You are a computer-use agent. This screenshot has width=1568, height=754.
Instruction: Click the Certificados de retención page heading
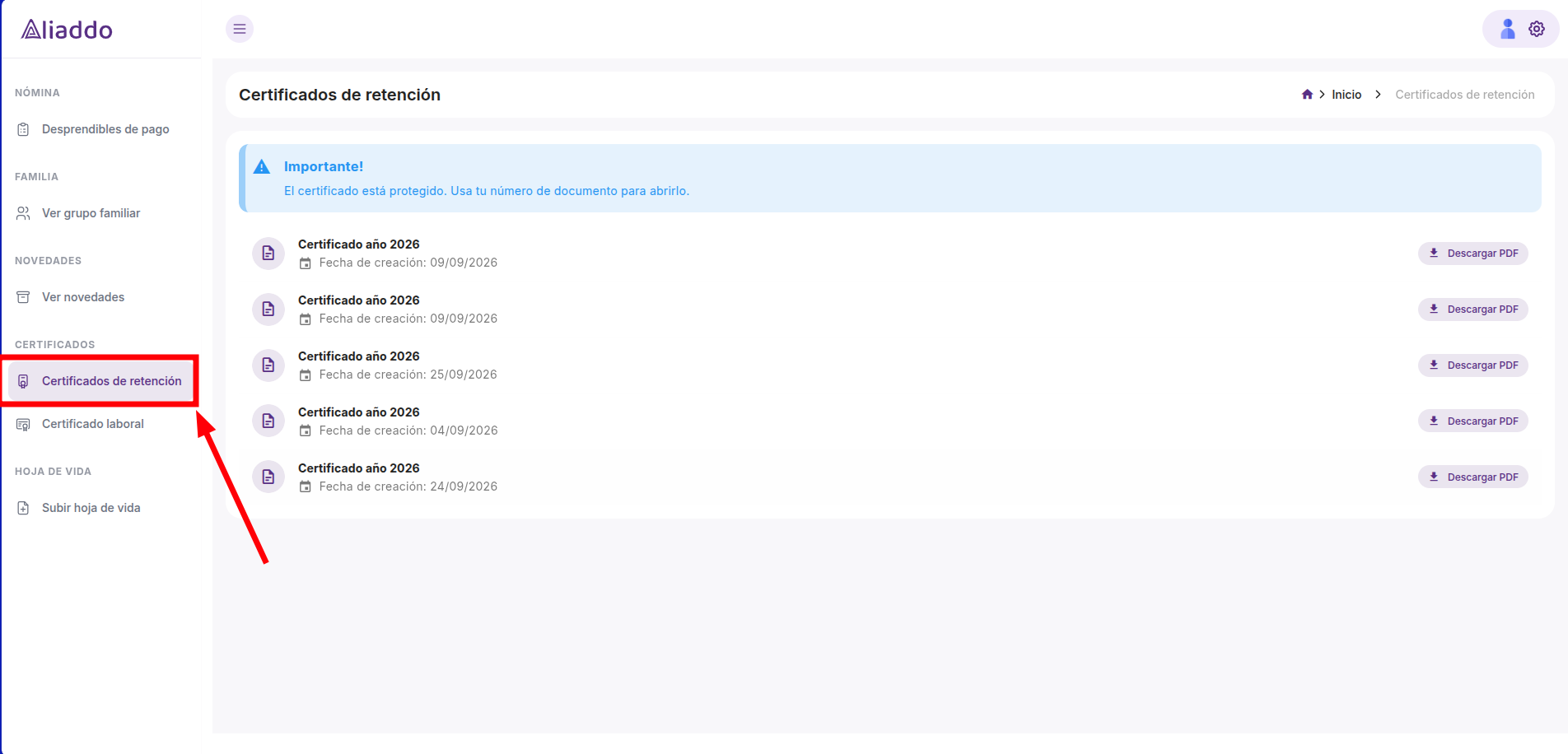tap(339, 95)
